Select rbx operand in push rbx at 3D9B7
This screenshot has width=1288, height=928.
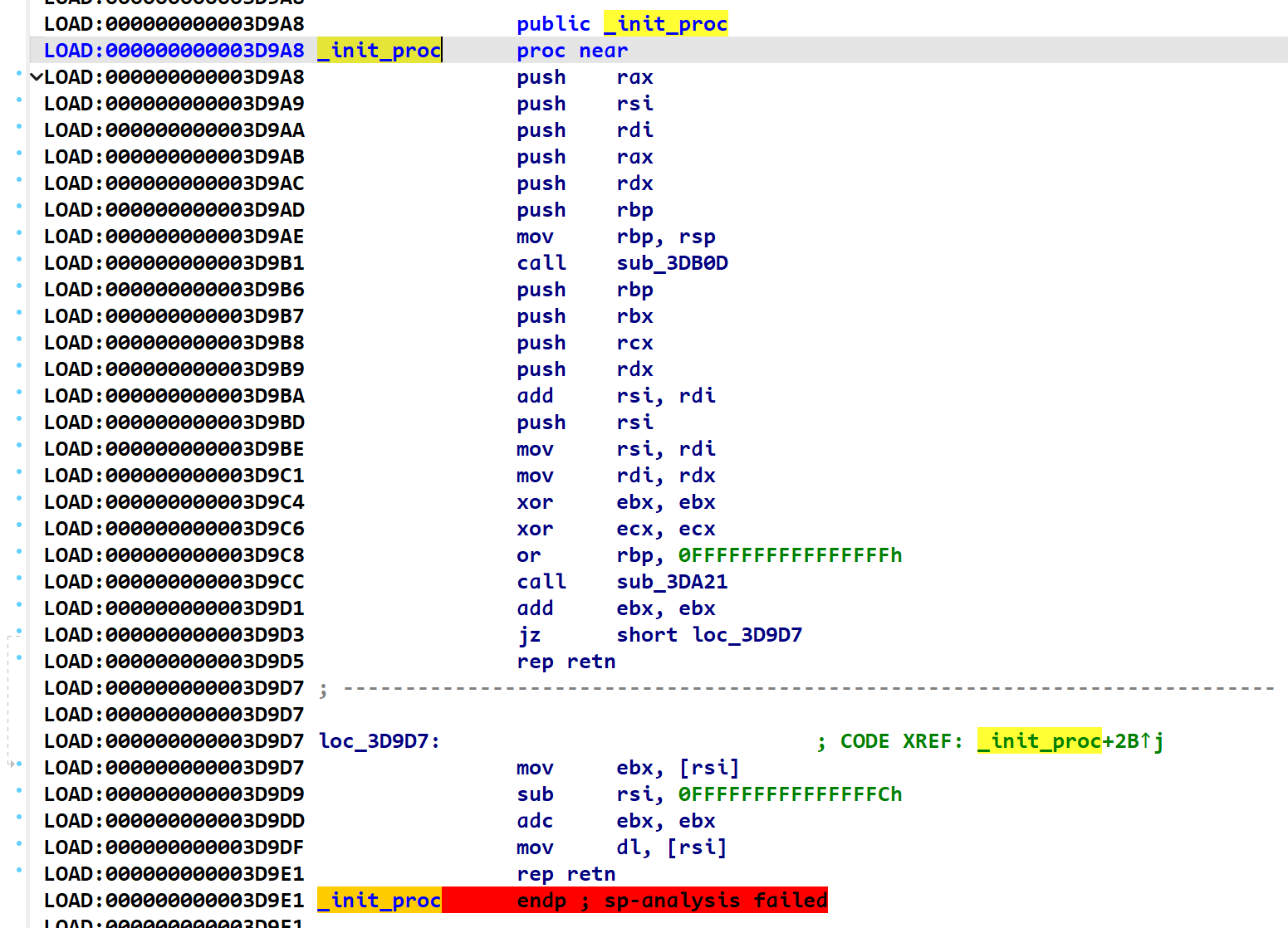point(635,316)
